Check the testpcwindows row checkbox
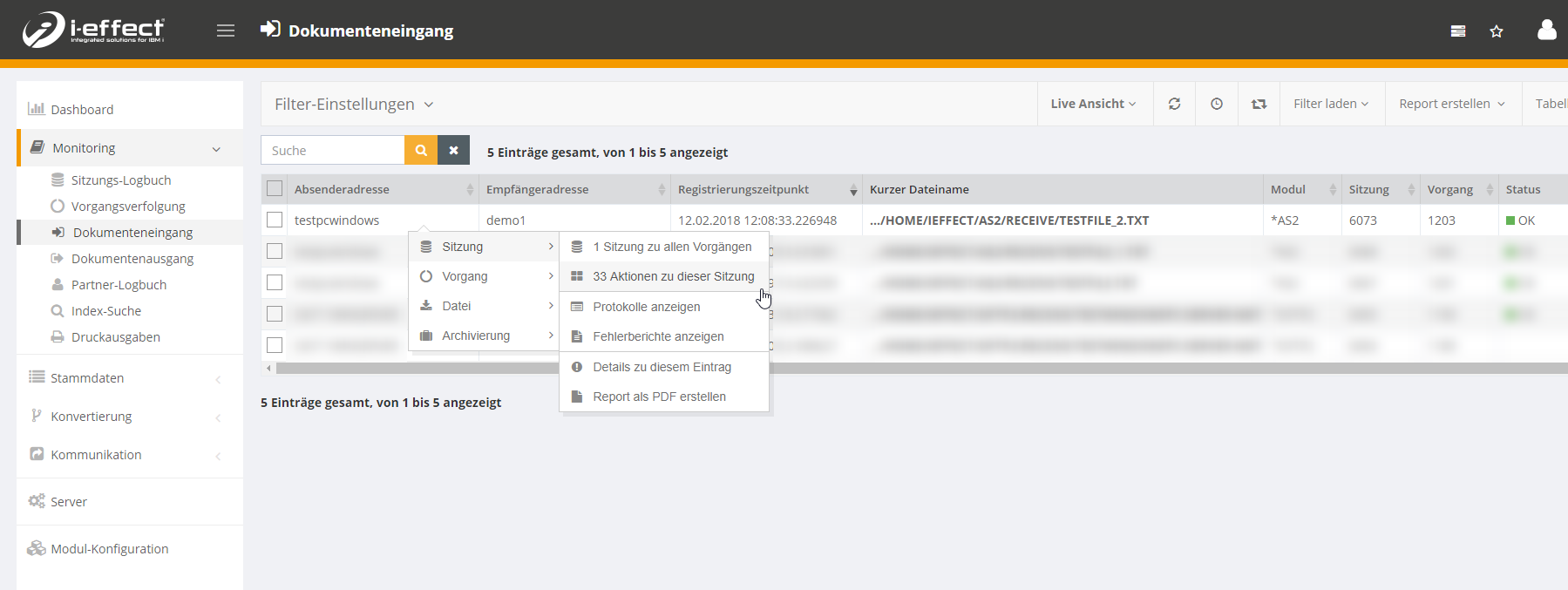The width and height of the screenshot is (1568, 590). (x=275, y=220)
